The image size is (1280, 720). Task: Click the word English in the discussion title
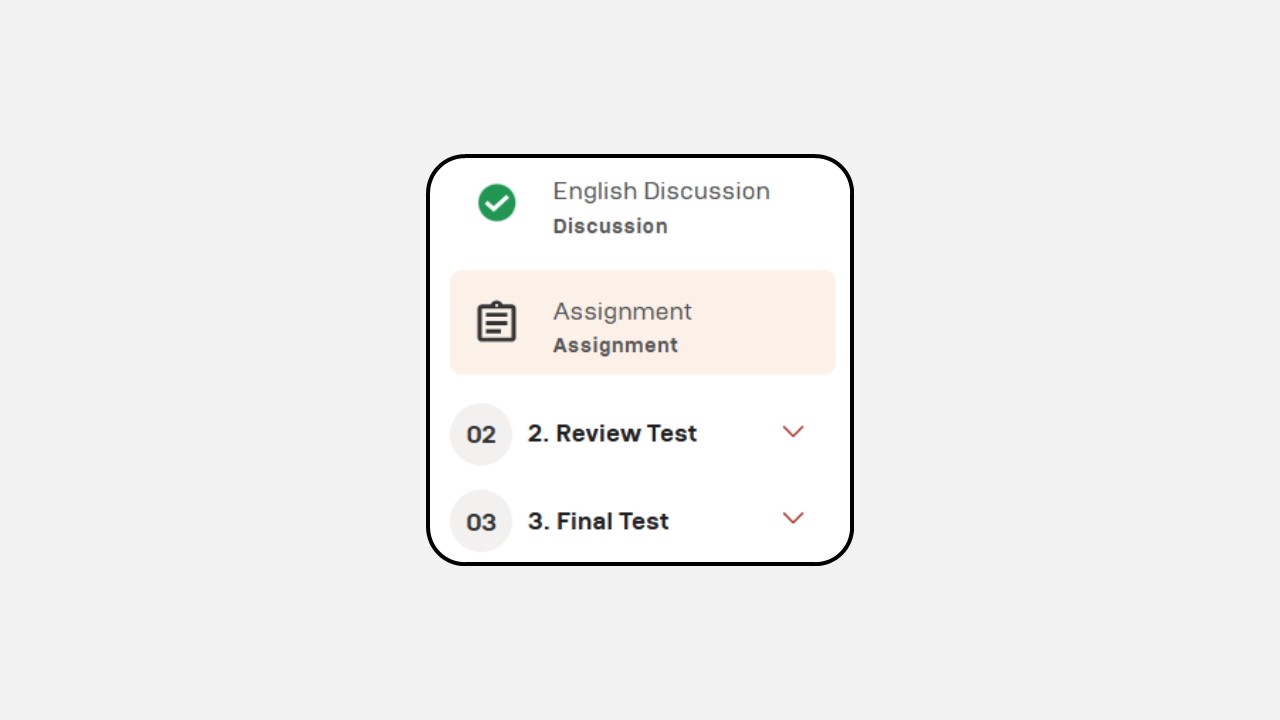[595, 191]
